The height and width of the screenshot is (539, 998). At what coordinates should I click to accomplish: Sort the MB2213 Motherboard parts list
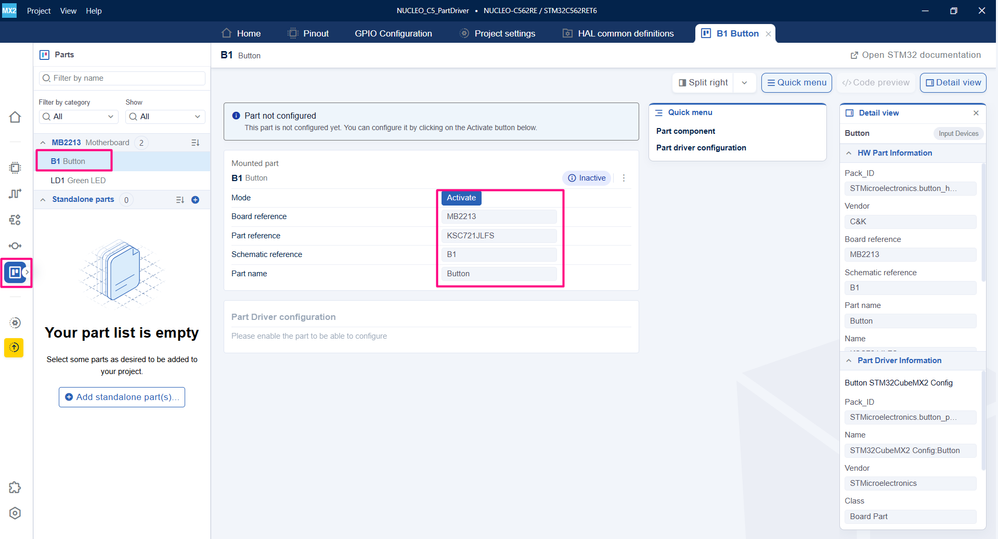[195, 143]
